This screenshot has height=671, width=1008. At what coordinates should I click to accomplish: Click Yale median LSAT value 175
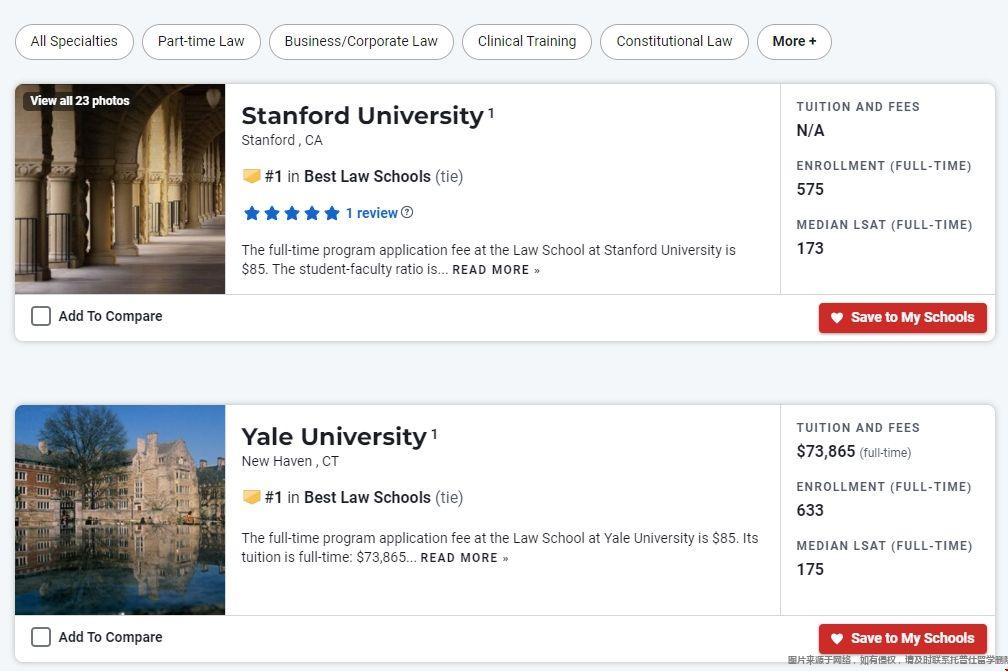810,569
